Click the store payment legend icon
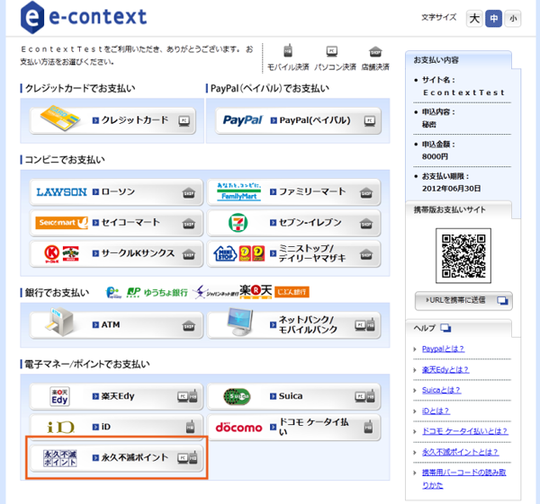This screenshot has height=504, width=540. (375, 52)
